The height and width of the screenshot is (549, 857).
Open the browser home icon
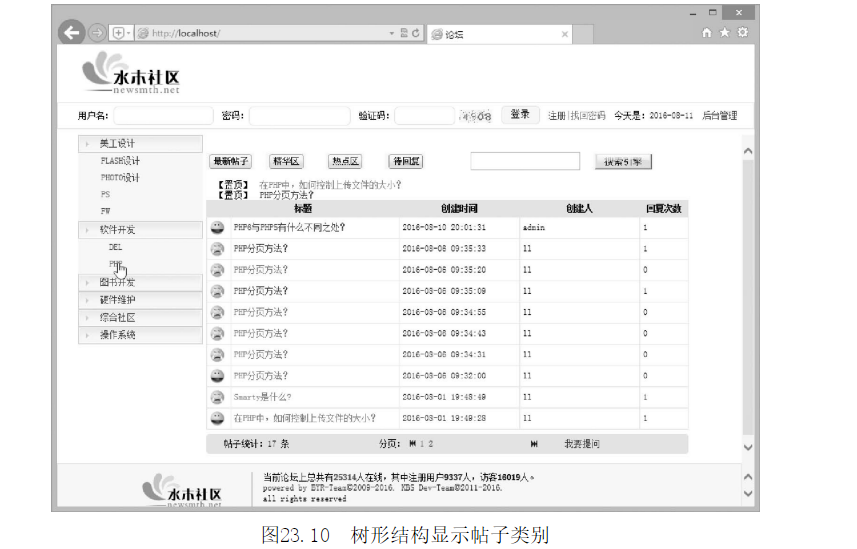click(707, 33)
